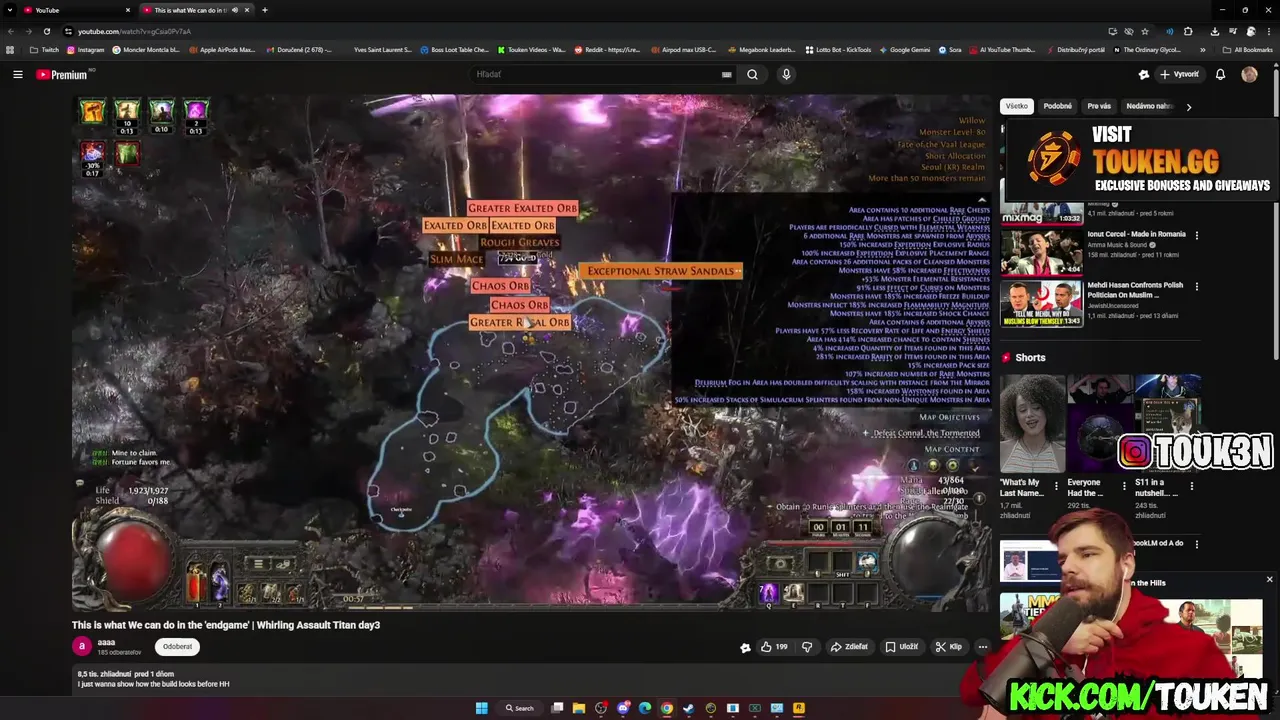Open "Everyone Had the" short
The width and height of the screenshot is (1280, 720).
(x=1098, y=422)
